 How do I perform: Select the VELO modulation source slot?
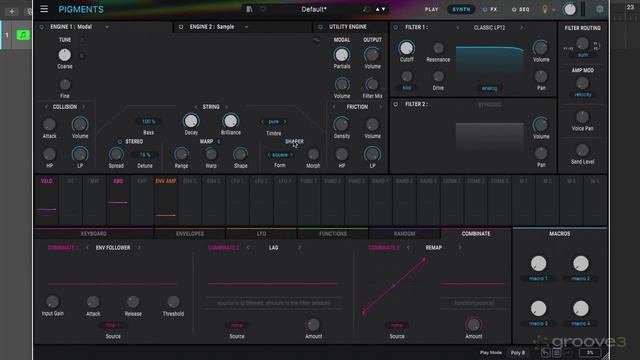click(47, 200)
